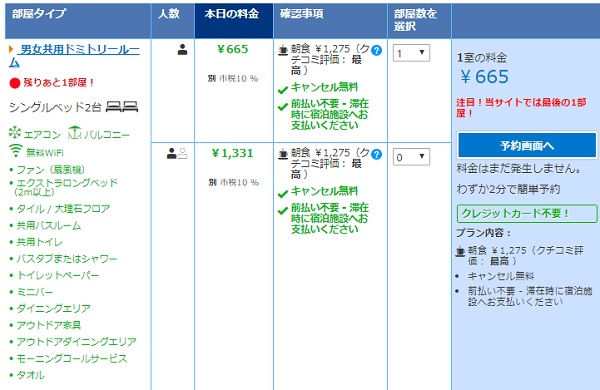600x390 pixels.
Task: Click クレジットカード不要！ badge
Action: [x=527, y=213]
